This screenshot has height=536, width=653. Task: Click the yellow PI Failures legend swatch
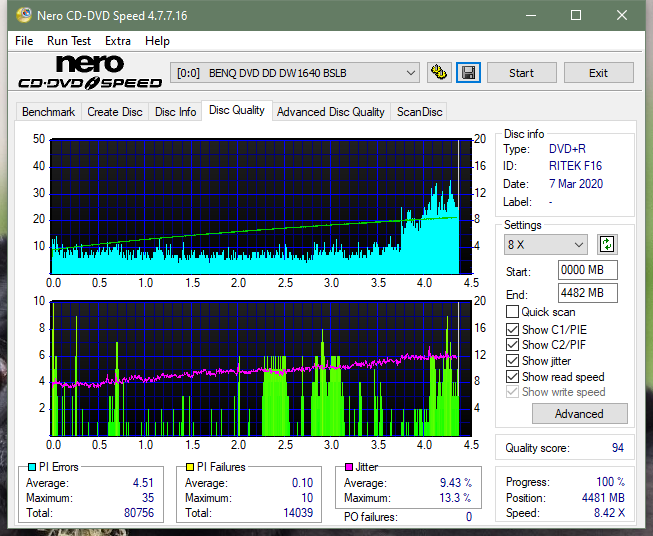[x=190, y=467]
